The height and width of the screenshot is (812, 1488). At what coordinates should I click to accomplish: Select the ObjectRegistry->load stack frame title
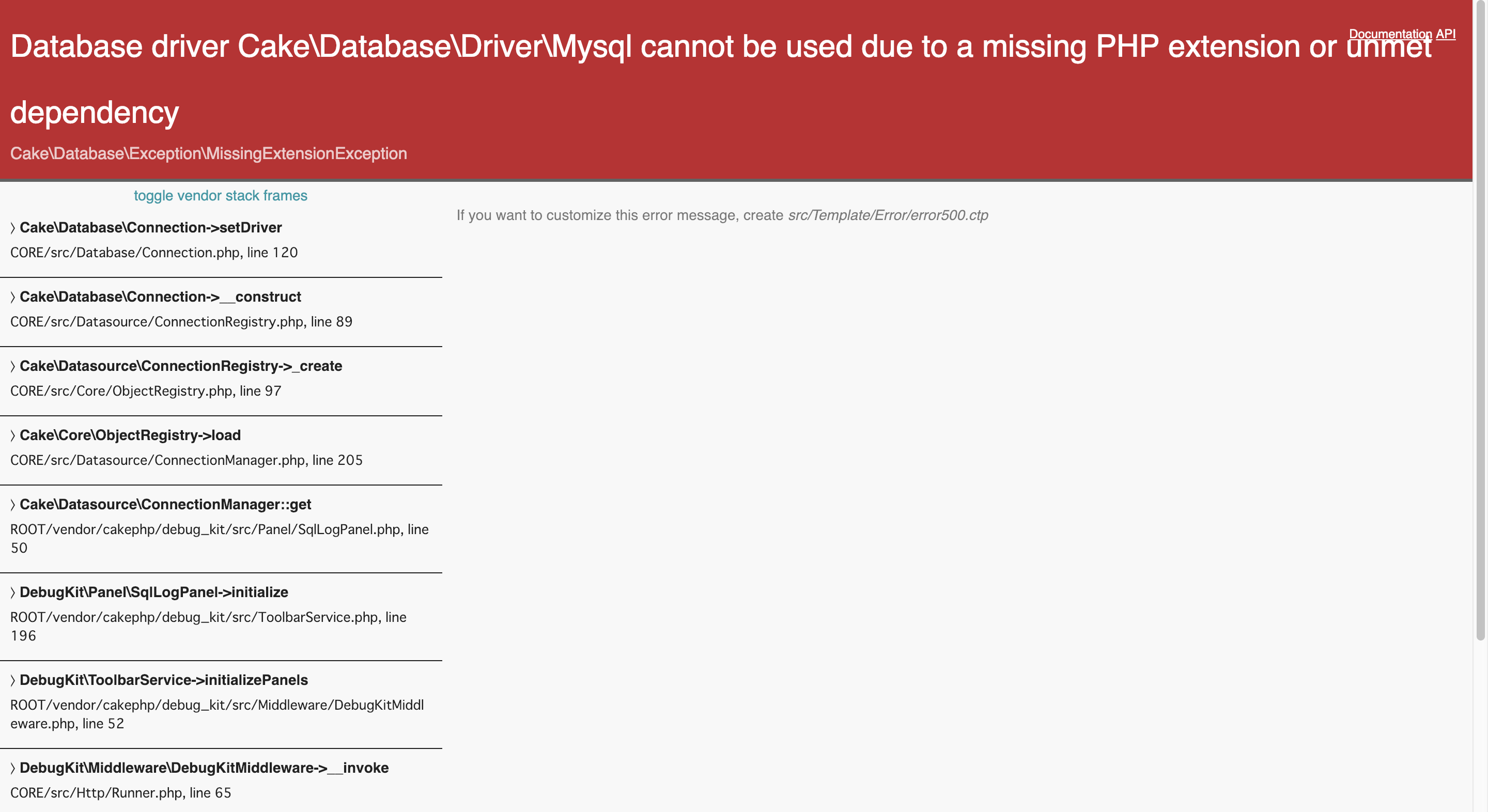pos(130,435)
